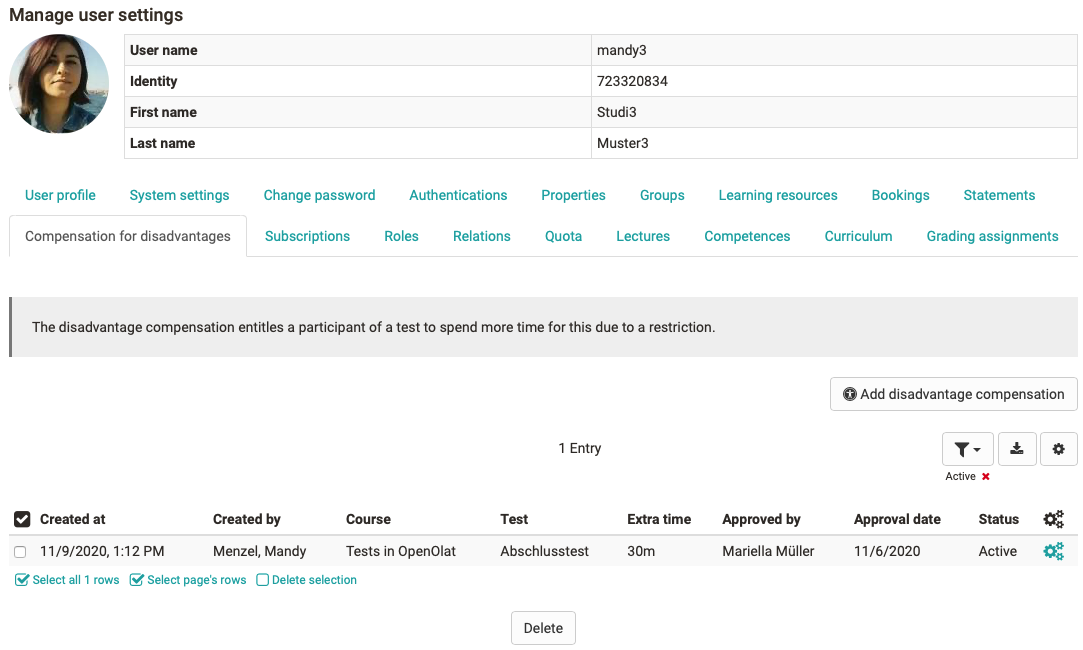
Task: Open the Relations tab
Action: pyautogui.click(x=481, y=236)
